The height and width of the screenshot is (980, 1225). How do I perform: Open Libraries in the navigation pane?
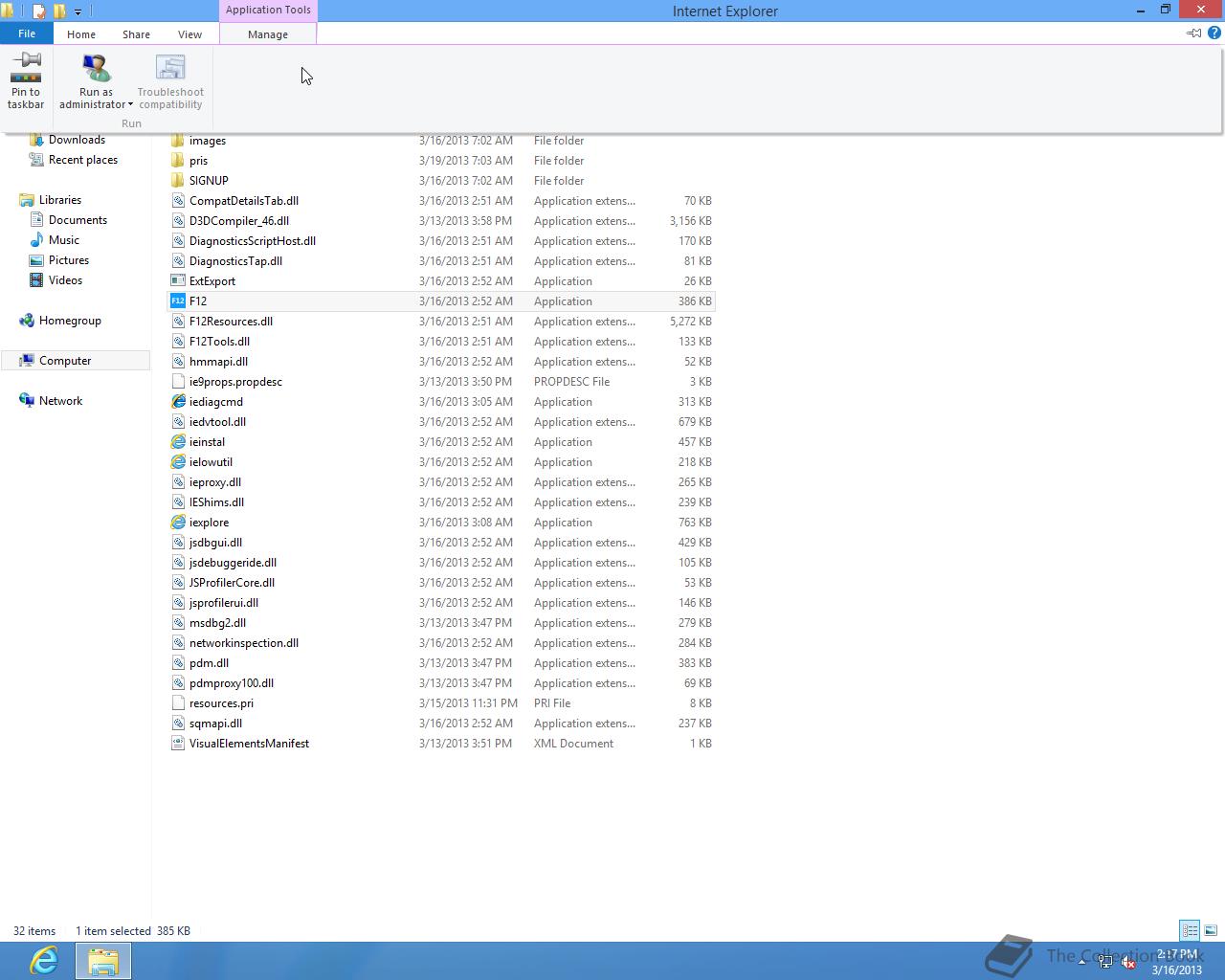(60, 200)
